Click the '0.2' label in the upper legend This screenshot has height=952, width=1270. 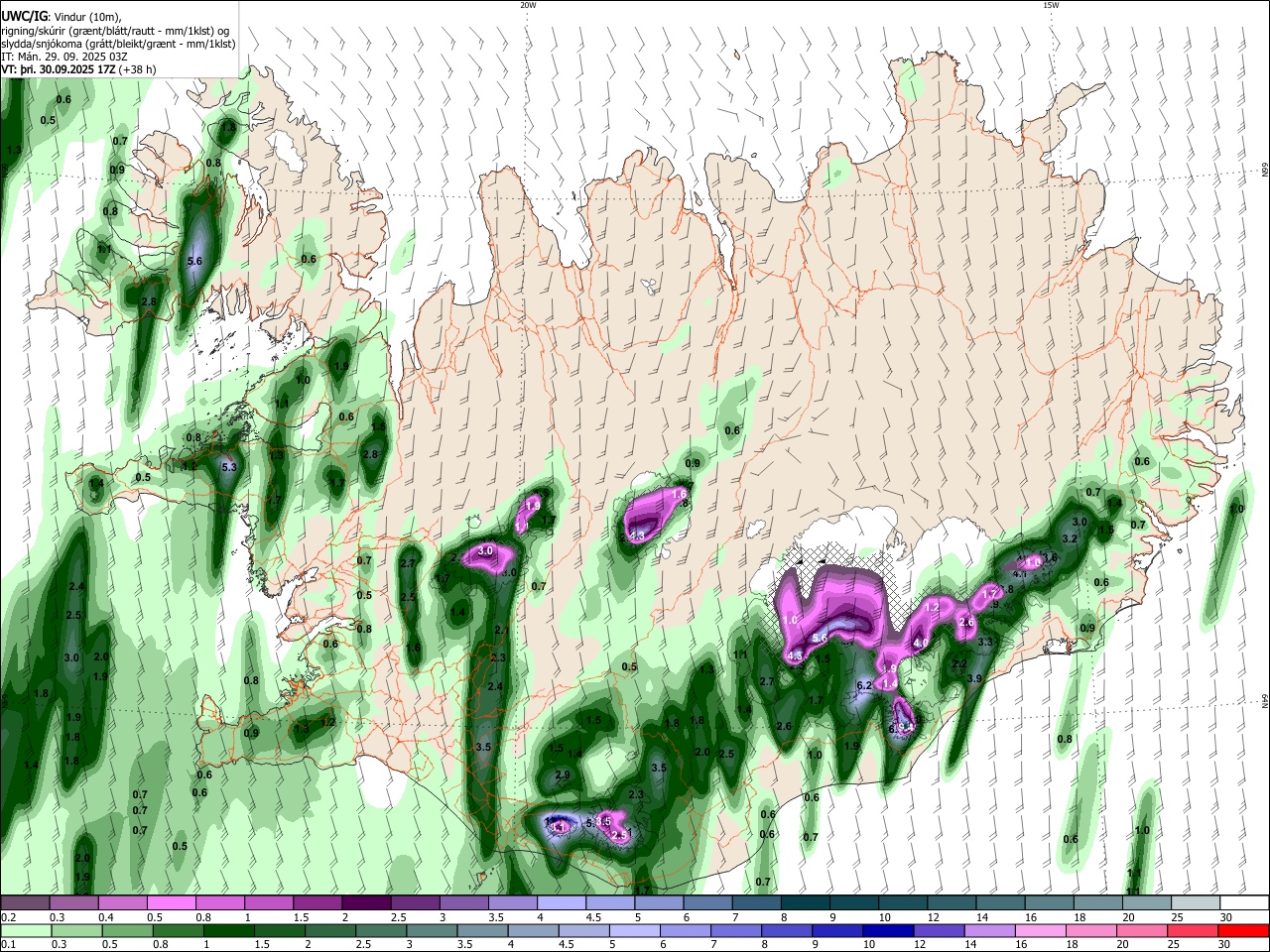[8, 917]
